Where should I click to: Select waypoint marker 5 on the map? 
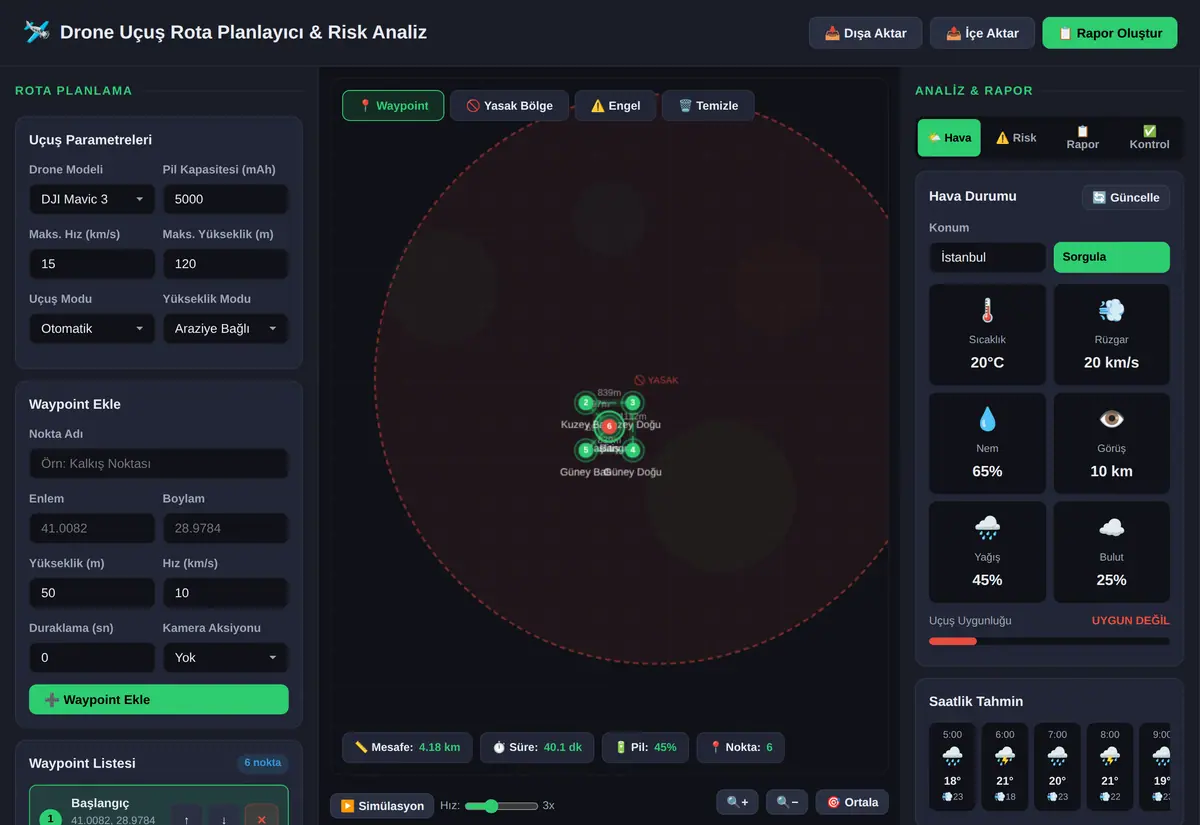(x=586, y=450)
